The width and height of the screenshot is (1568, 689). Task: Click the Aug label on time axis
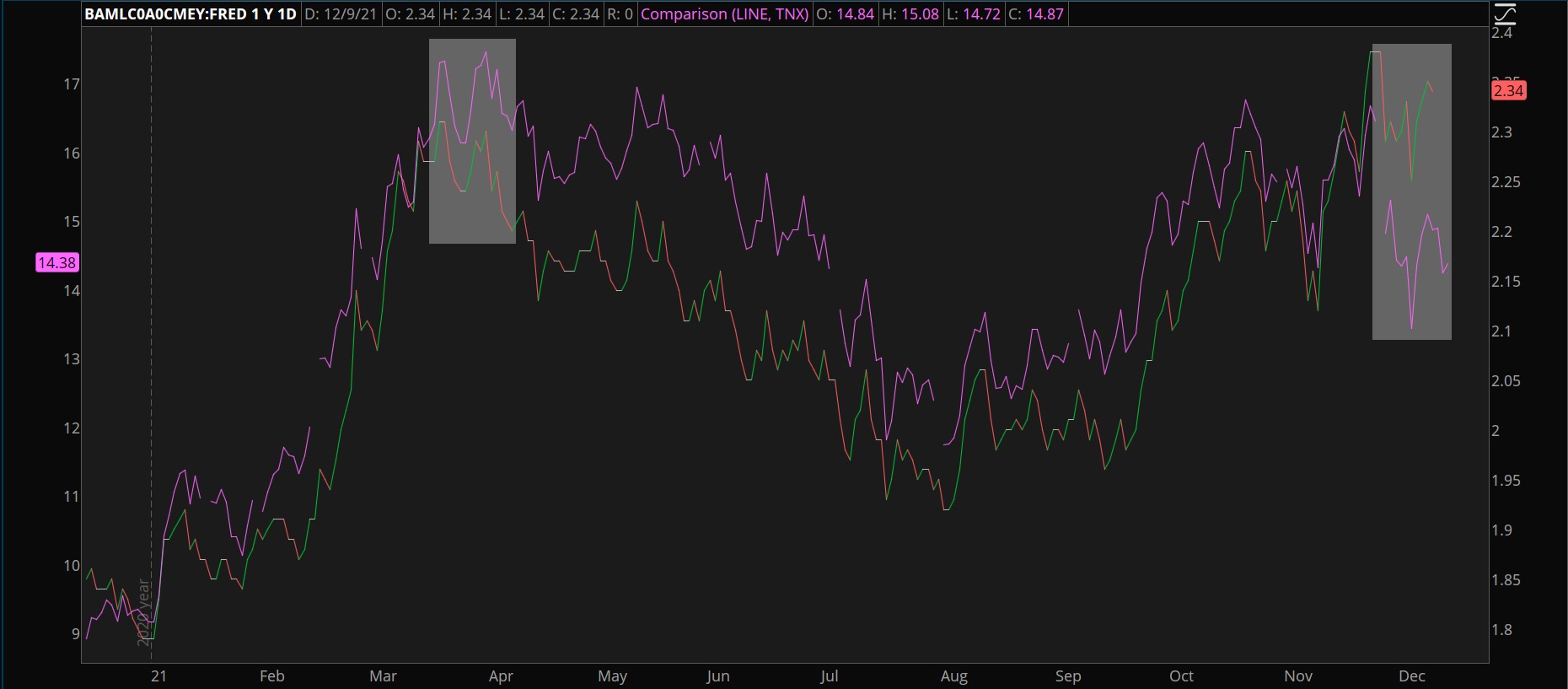(x=954, y=676)
